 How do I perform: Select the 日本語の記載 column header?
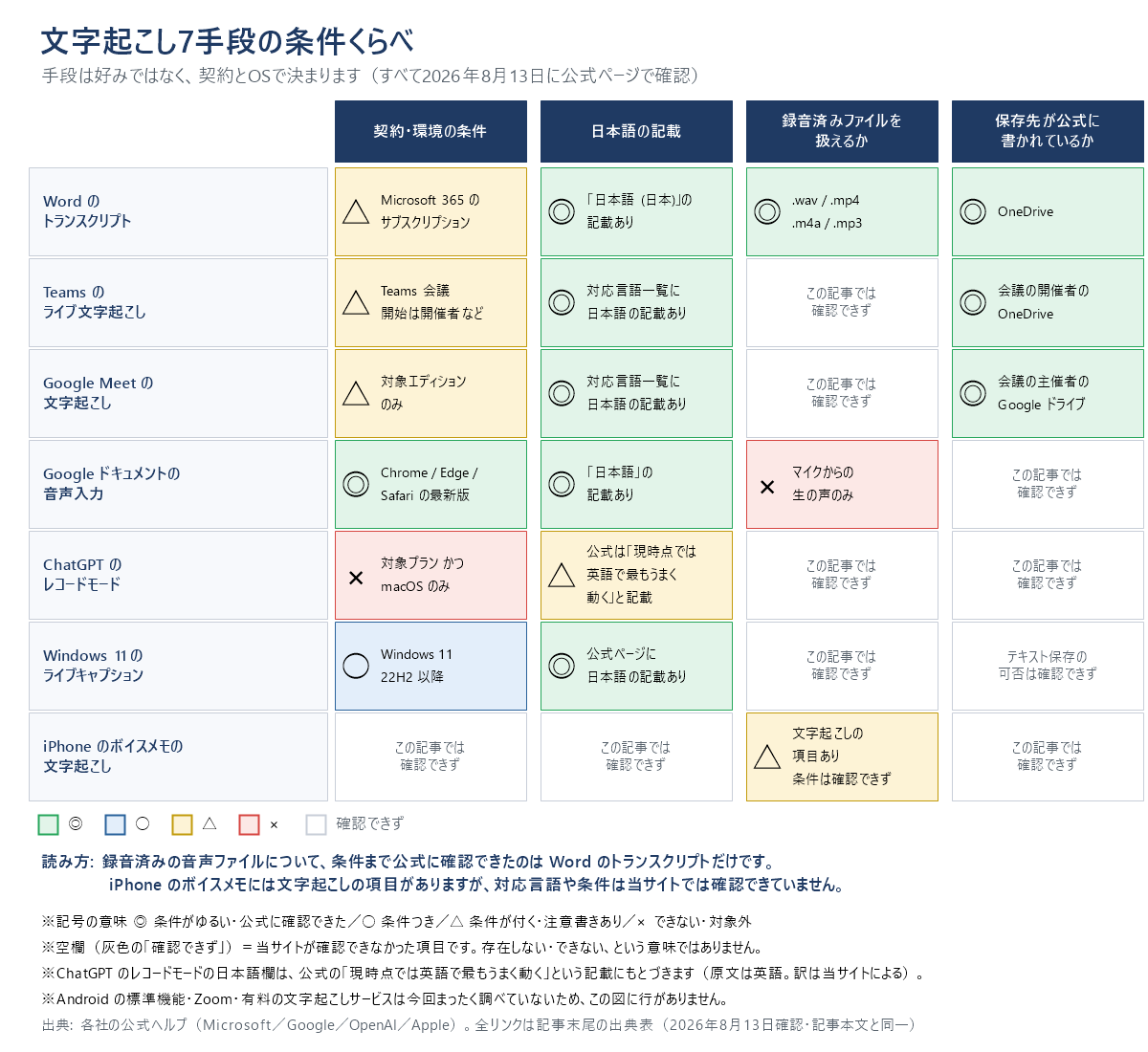[x=636, y=131]
